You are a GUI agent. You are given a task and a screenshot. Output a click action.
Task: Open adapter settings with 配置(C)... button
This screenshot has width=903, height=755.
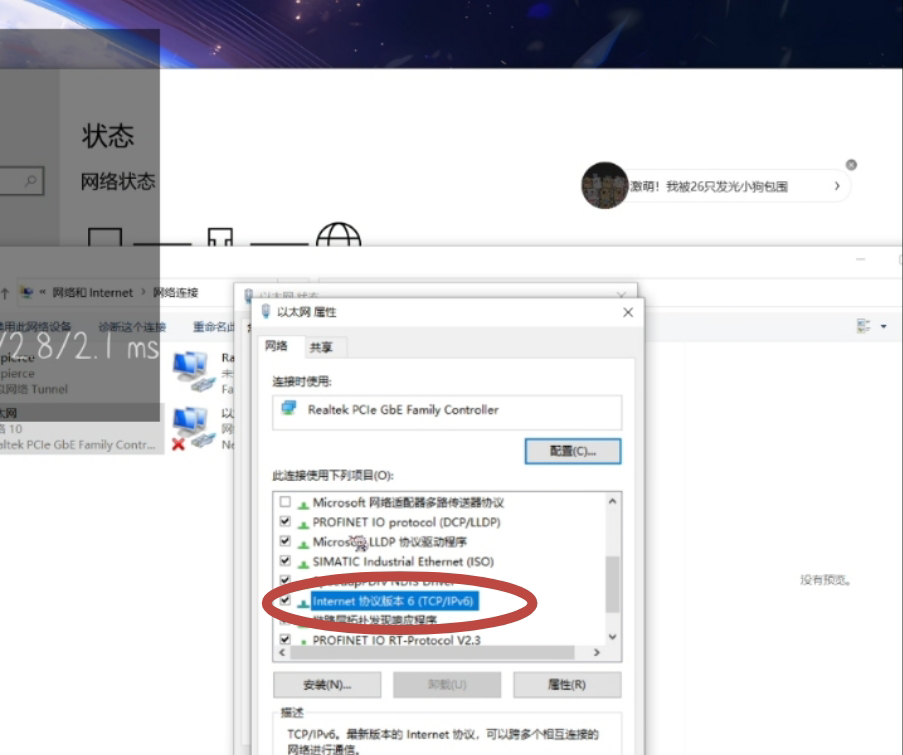(x=573, y=451)
